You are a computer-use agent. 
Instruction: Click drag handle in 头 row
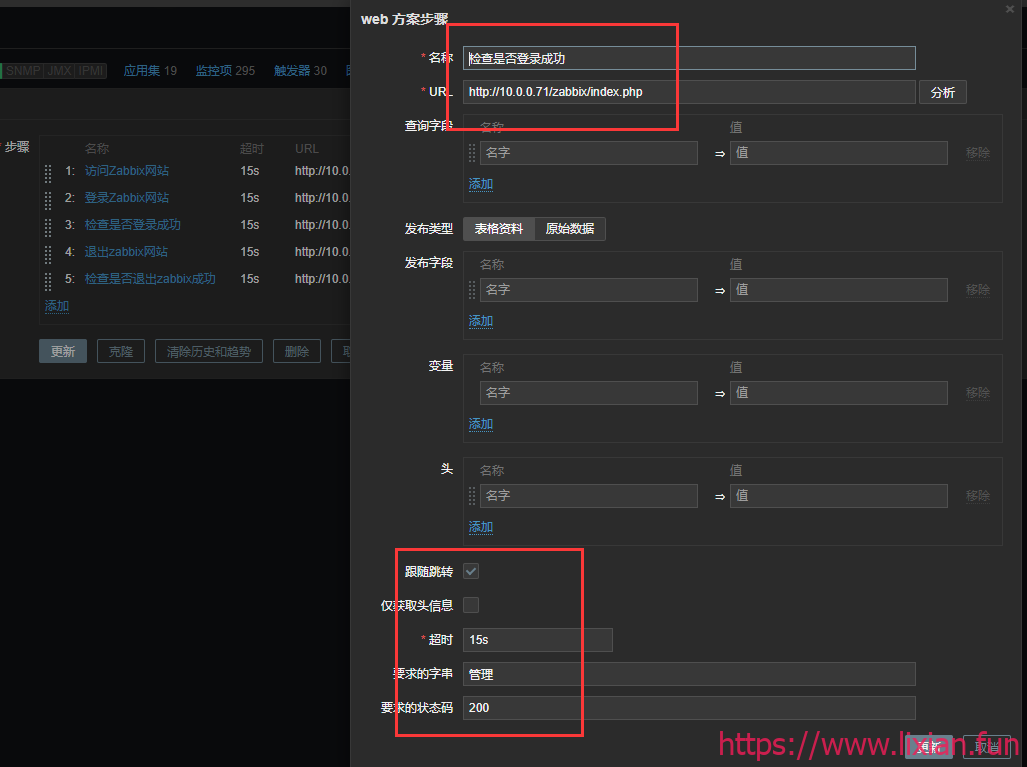(x=472, y=496)
